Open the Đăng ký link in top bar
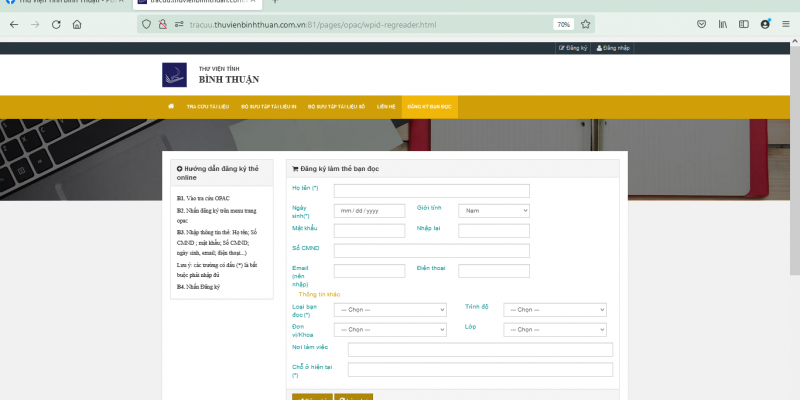Screen dimensions: 800x400 click(x=573, y=48)
